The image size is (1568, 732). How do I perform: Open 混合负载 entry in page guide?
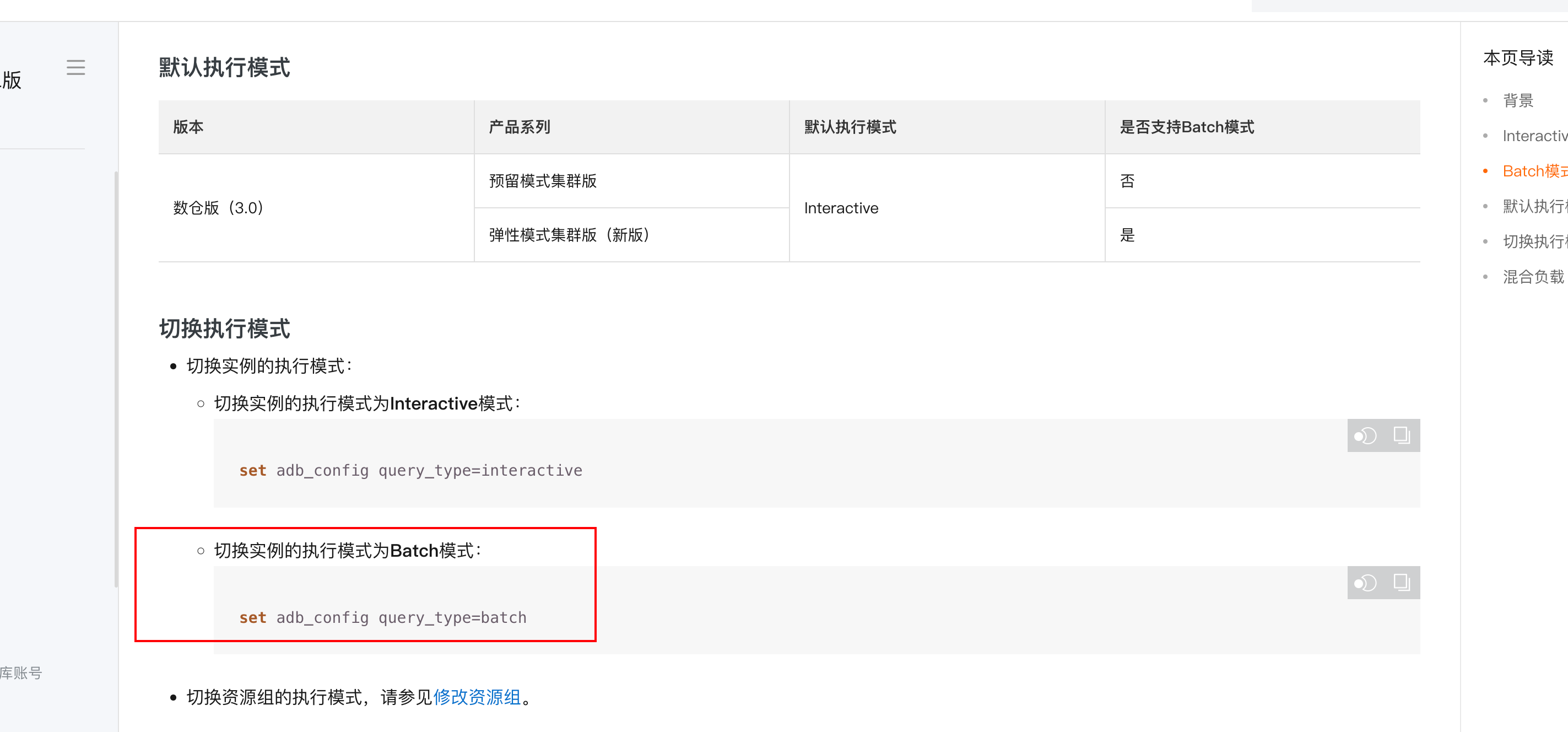tap(1533, 277)
